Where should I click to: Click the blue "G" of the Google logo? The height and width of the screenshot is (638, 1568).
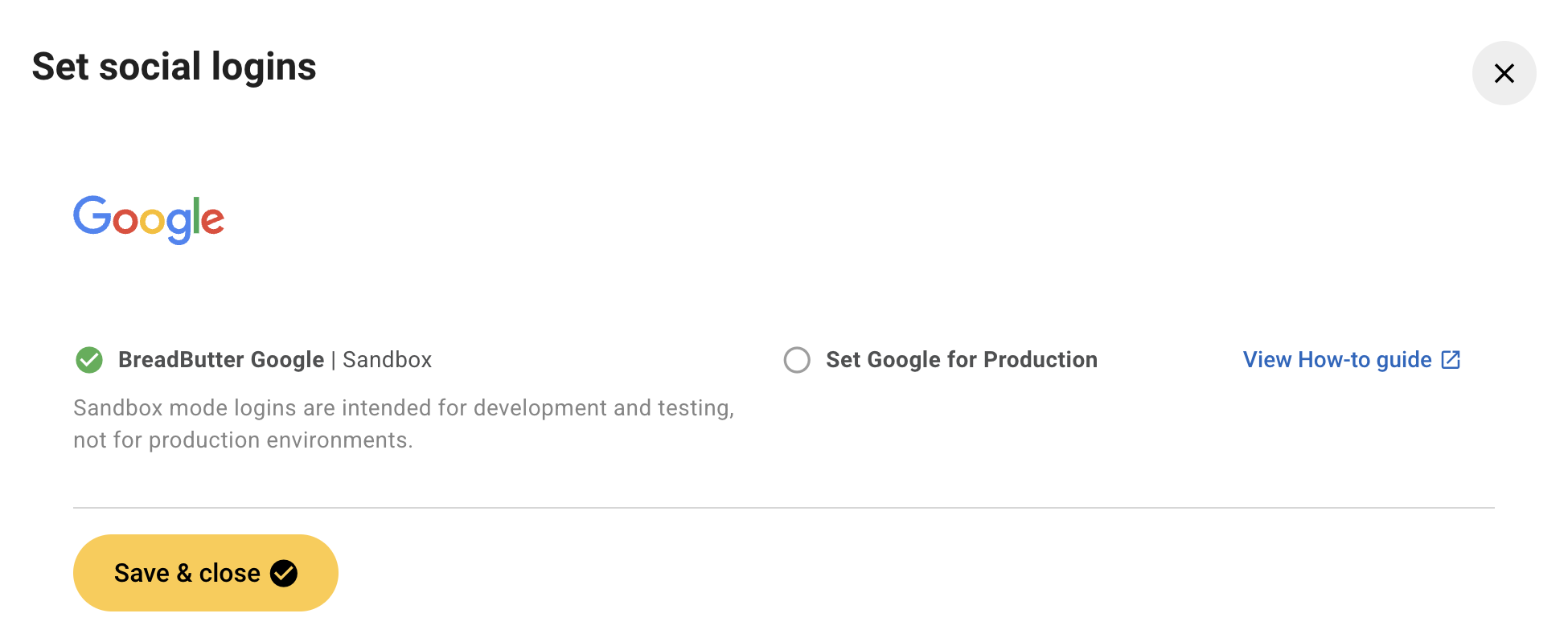pyautogui.click(x=92, y=215)
